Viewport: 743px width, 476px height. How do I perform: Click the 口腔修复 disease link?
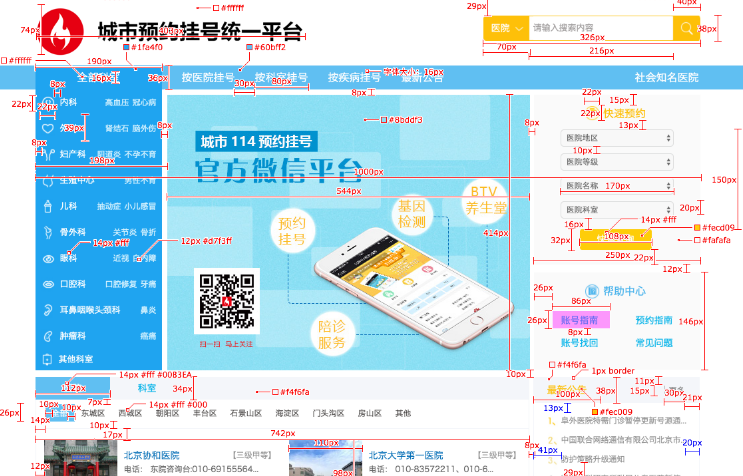pyautogui.click(x=120, y=284)
